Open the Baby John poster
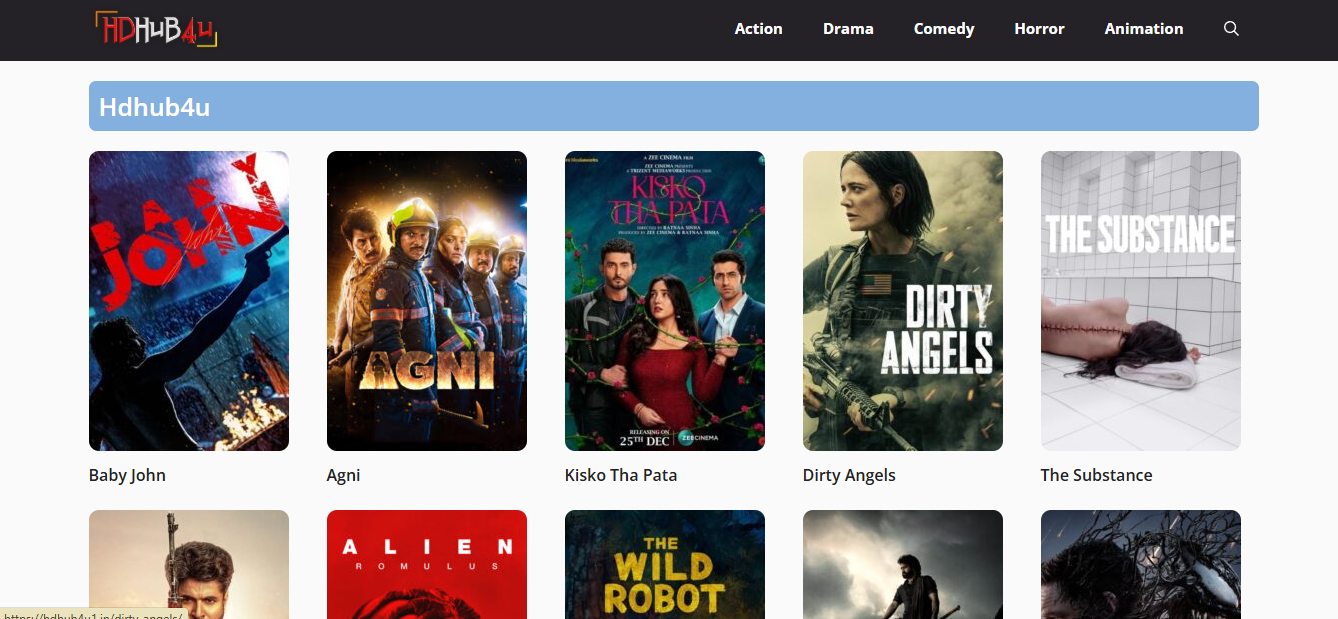Viewport: 1338px width, 619px height. (189, 301)
